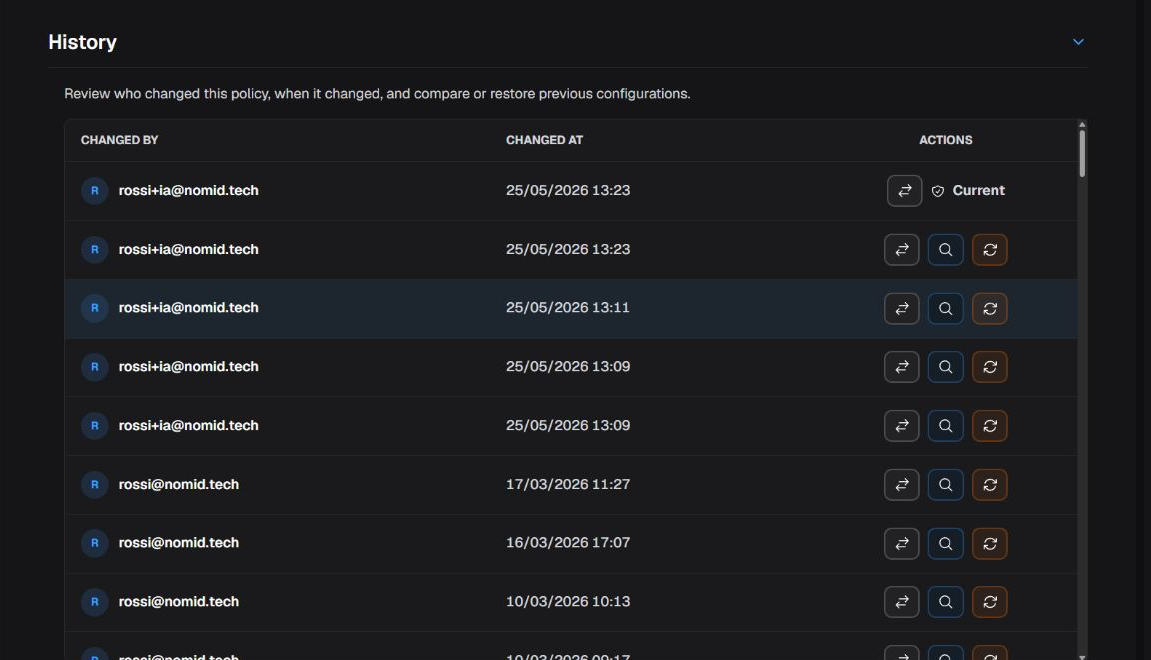Click the R avatar in 13:11 row
This screenshot has height=660, width=1151.
coord(95,308)
